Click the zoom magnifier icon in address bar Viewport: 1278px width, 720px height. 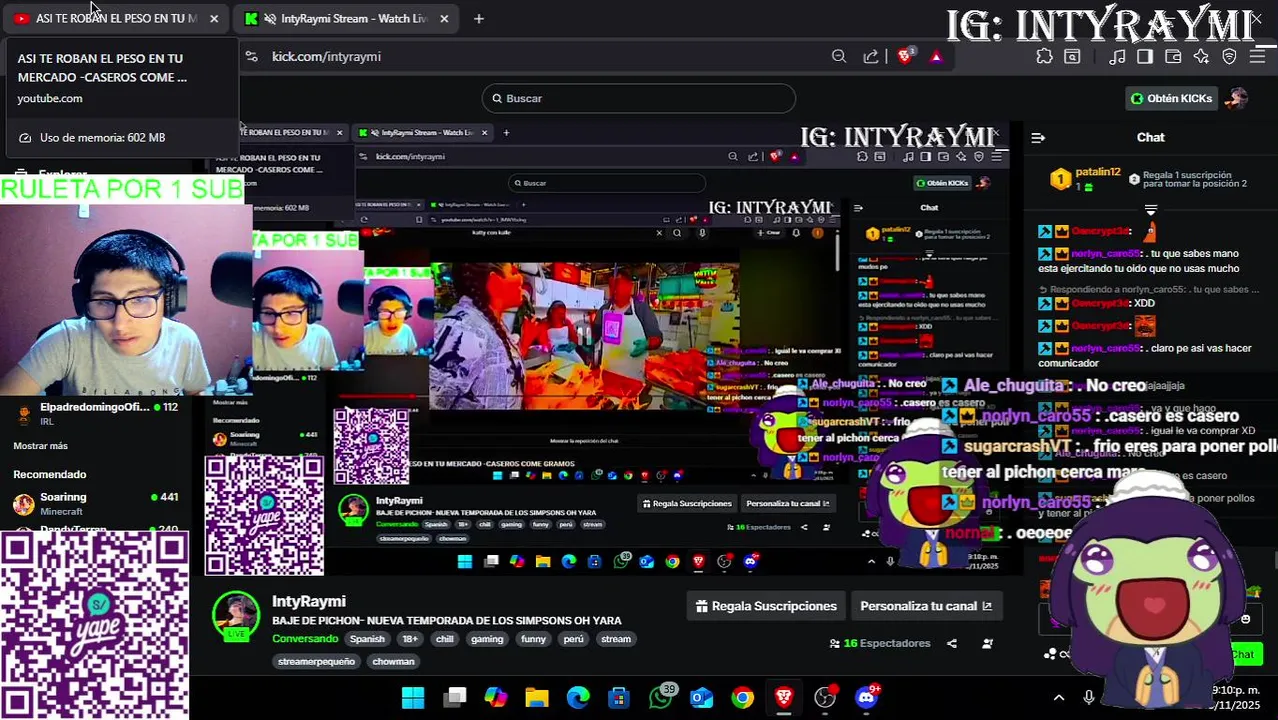[839, 57]
